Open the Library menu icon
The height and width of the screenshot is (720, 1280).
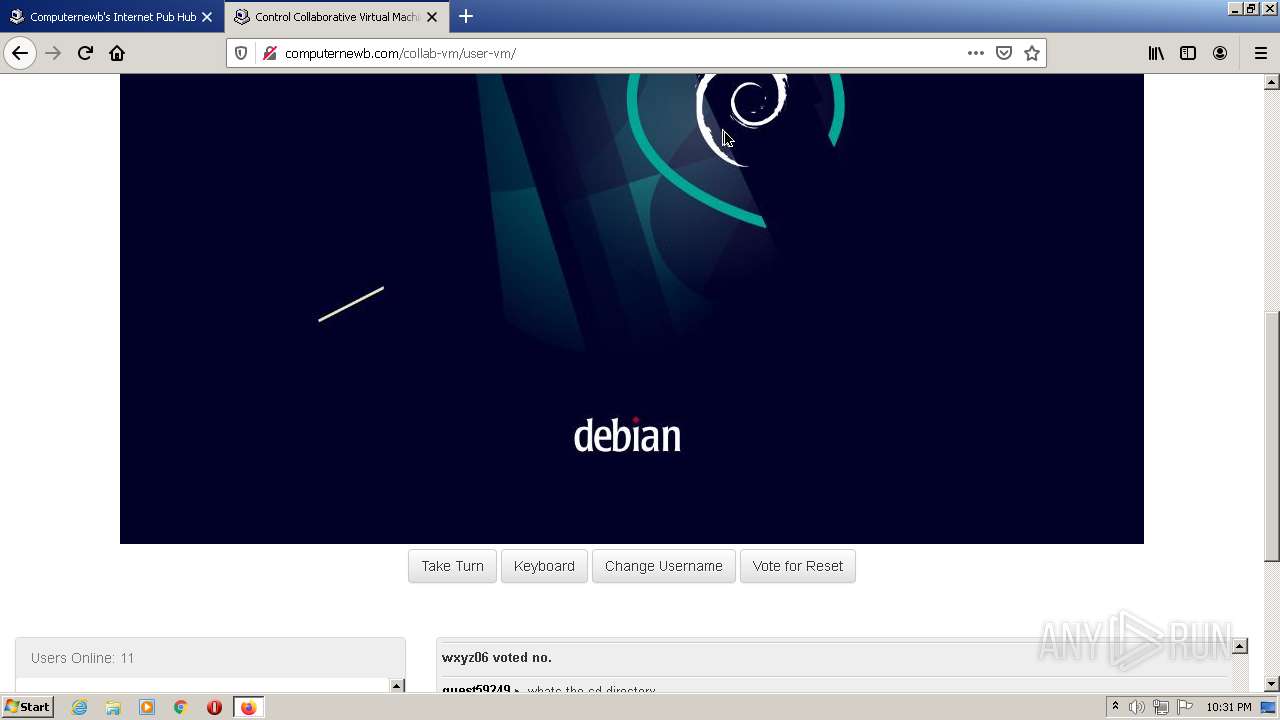[x=1156, y=53]
